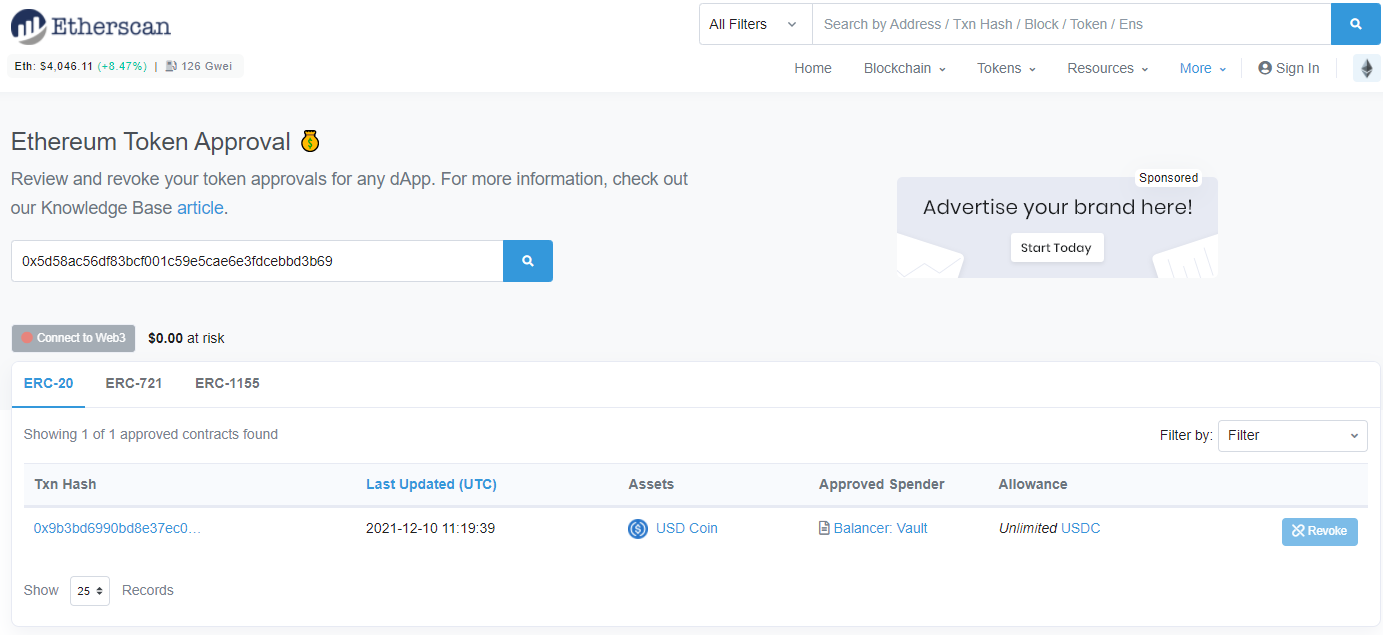The width and height of the screenshot is (1383, 635).
Task: Click the top search magnifier button
Action: 1356,24
